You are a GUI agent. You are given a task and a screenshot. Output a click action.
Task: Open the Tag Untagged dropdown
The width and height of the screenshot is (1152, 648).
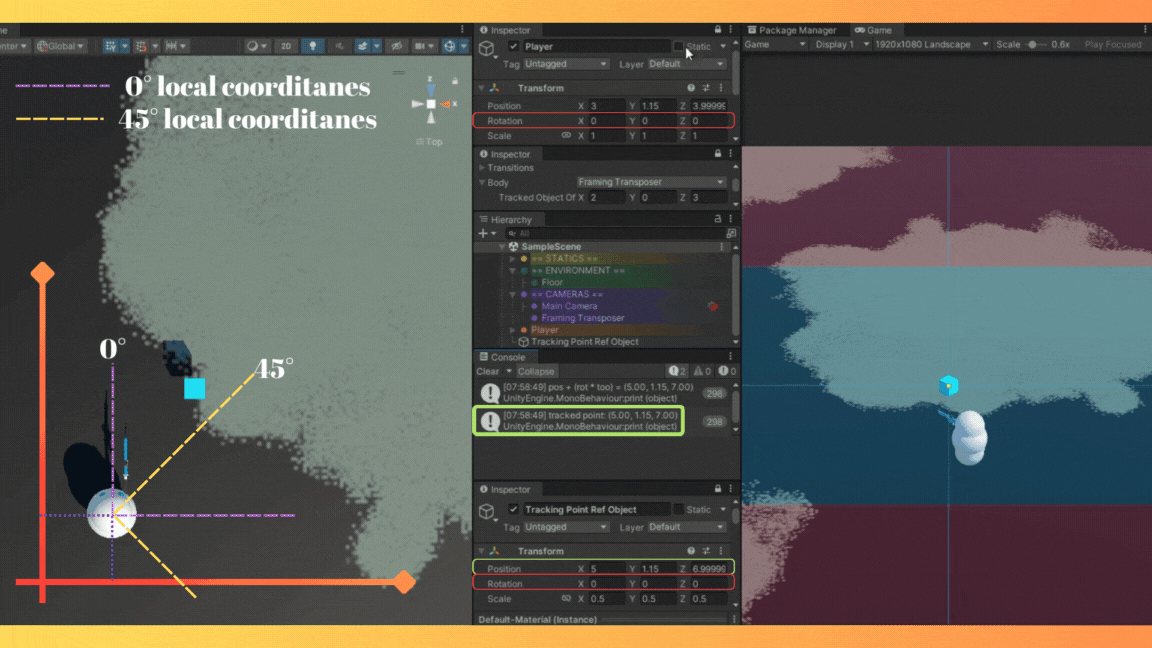click(565, 64)
